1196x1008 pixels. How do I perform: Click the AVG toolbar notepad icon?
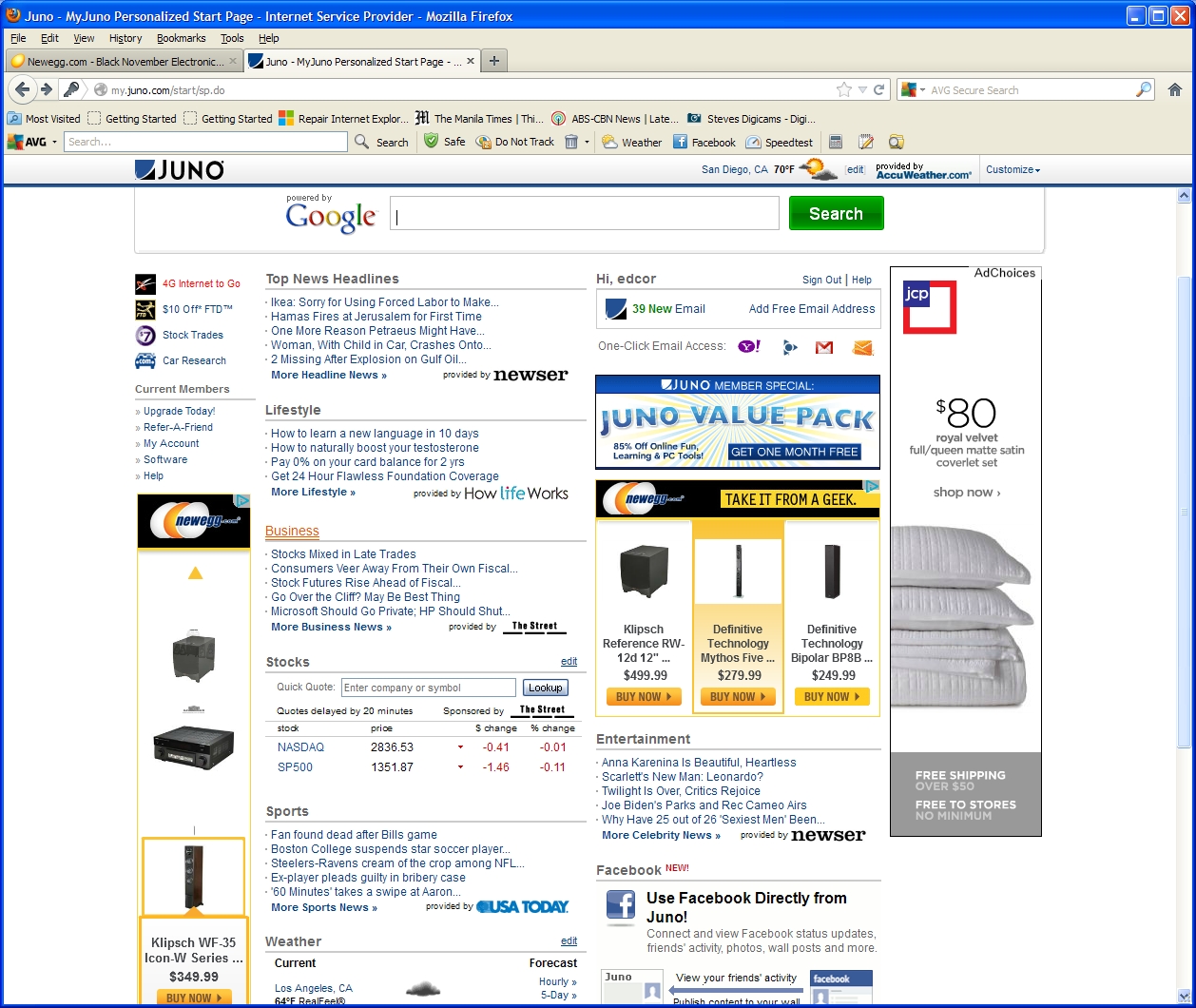866,142
